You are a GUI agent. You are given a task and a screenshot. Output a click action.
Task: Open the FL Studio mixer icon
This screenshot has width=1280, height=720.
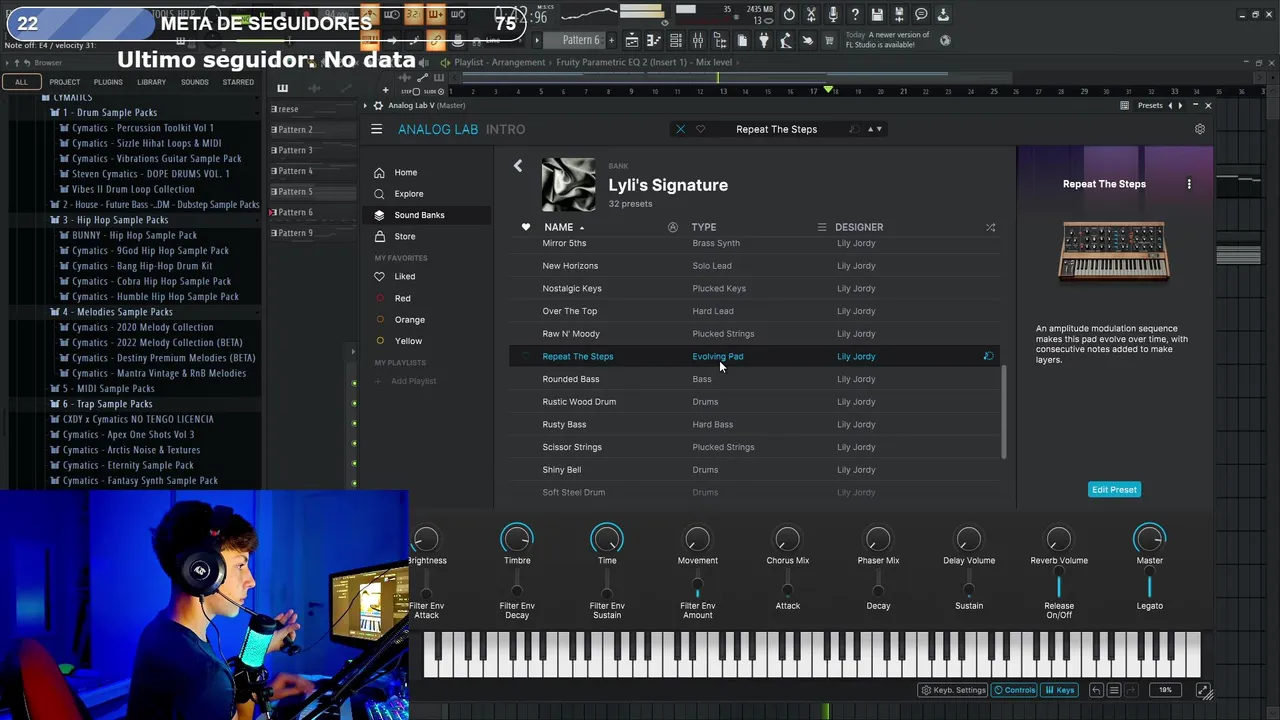(698, 40)
